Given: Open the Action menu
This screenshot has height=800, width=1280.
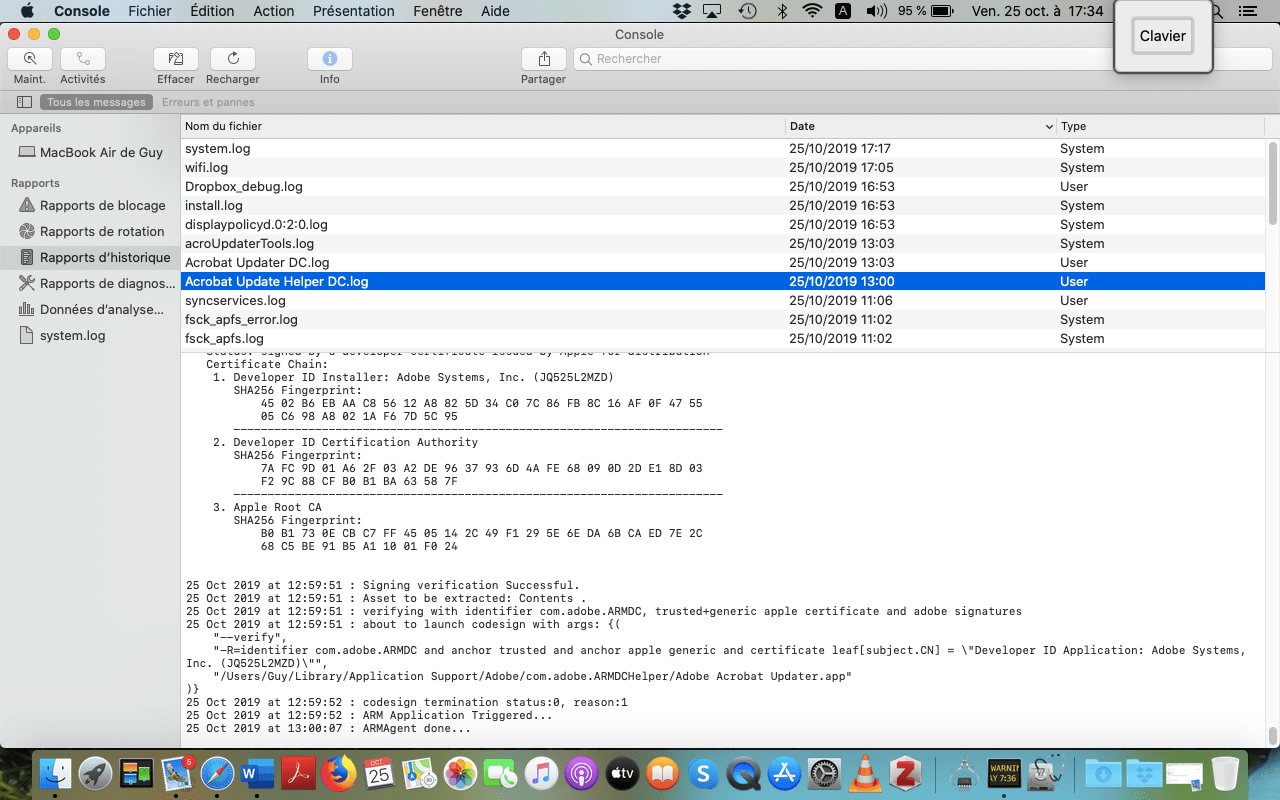Looking at the screenshot, I should [274, 11].
